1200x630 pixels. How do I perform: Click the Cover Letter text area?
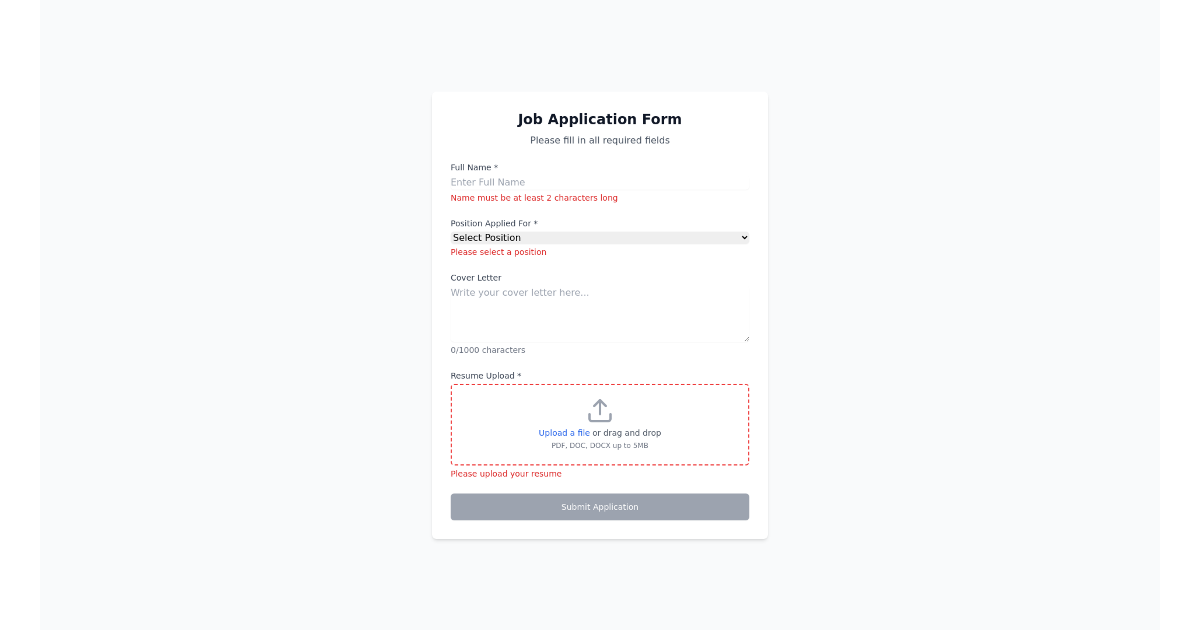[599, 305]
